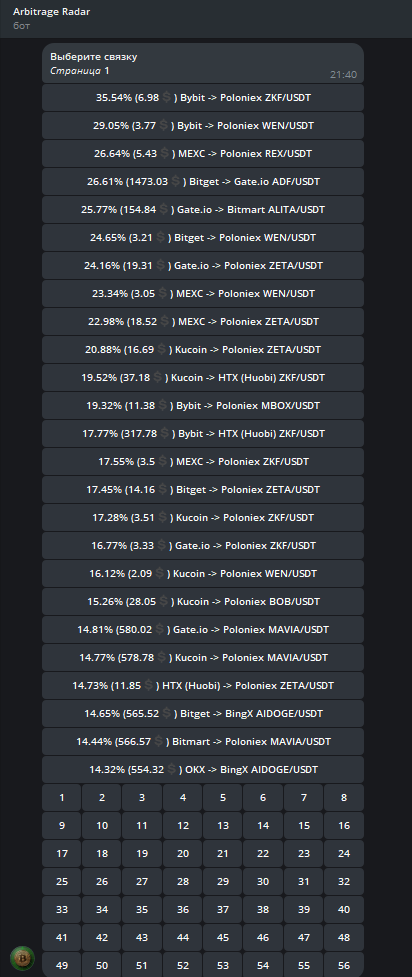Open Kucoin -> Poloniex BOB/USDT pair

tap(203, 602)
